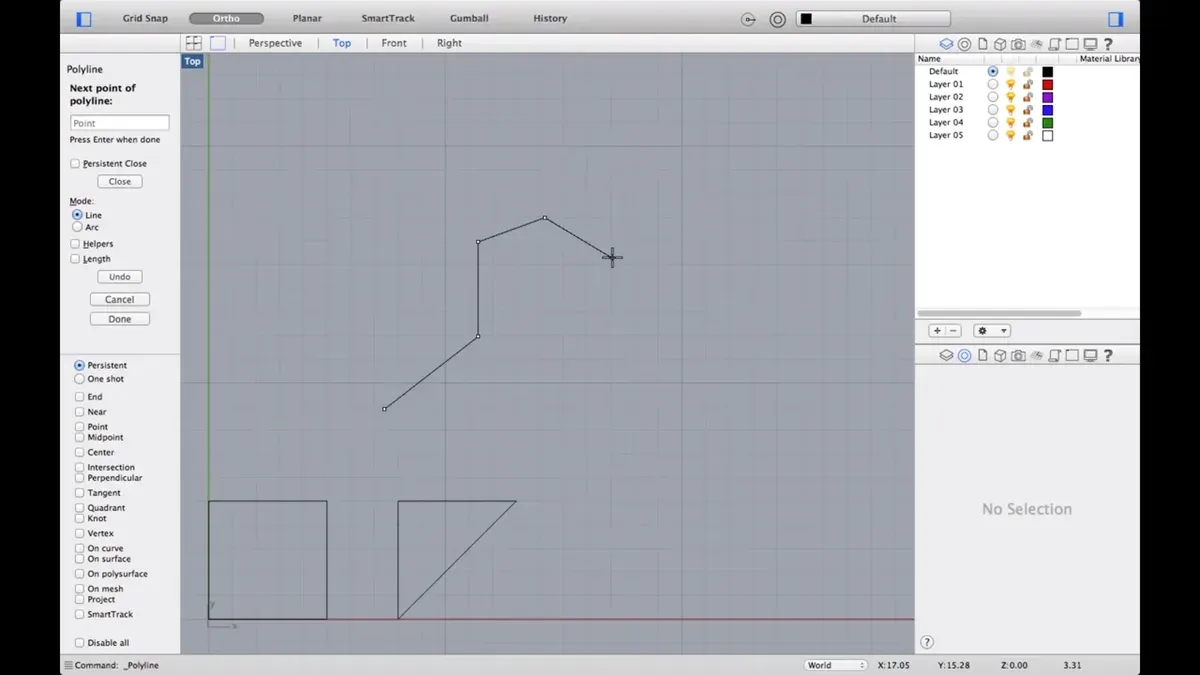Click the Cancel button
The image size is (1200, 675).
(x=120, y=299)
